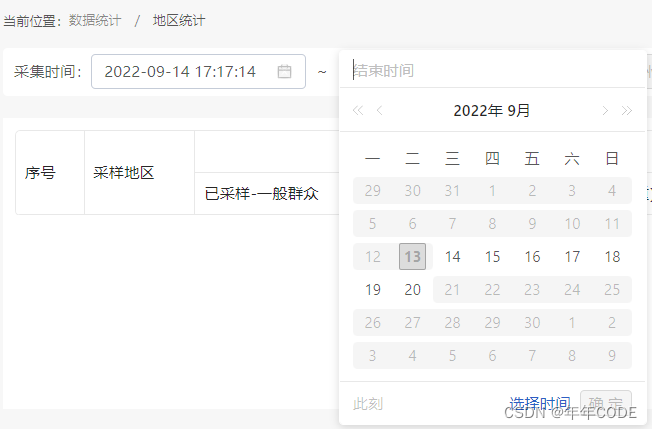This screenshot has width=652, height=429.
Task: Jump to next year with double-right arrow
Action: [x=627, y=111]
